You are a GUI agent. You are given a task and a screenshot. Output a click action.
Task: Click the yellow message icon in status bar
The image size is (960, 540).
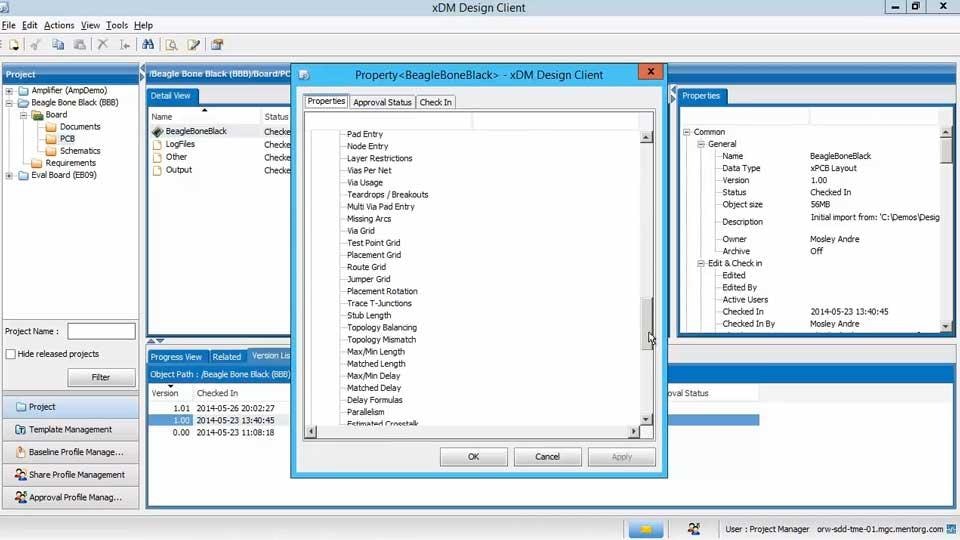click(x=646, y=529)
